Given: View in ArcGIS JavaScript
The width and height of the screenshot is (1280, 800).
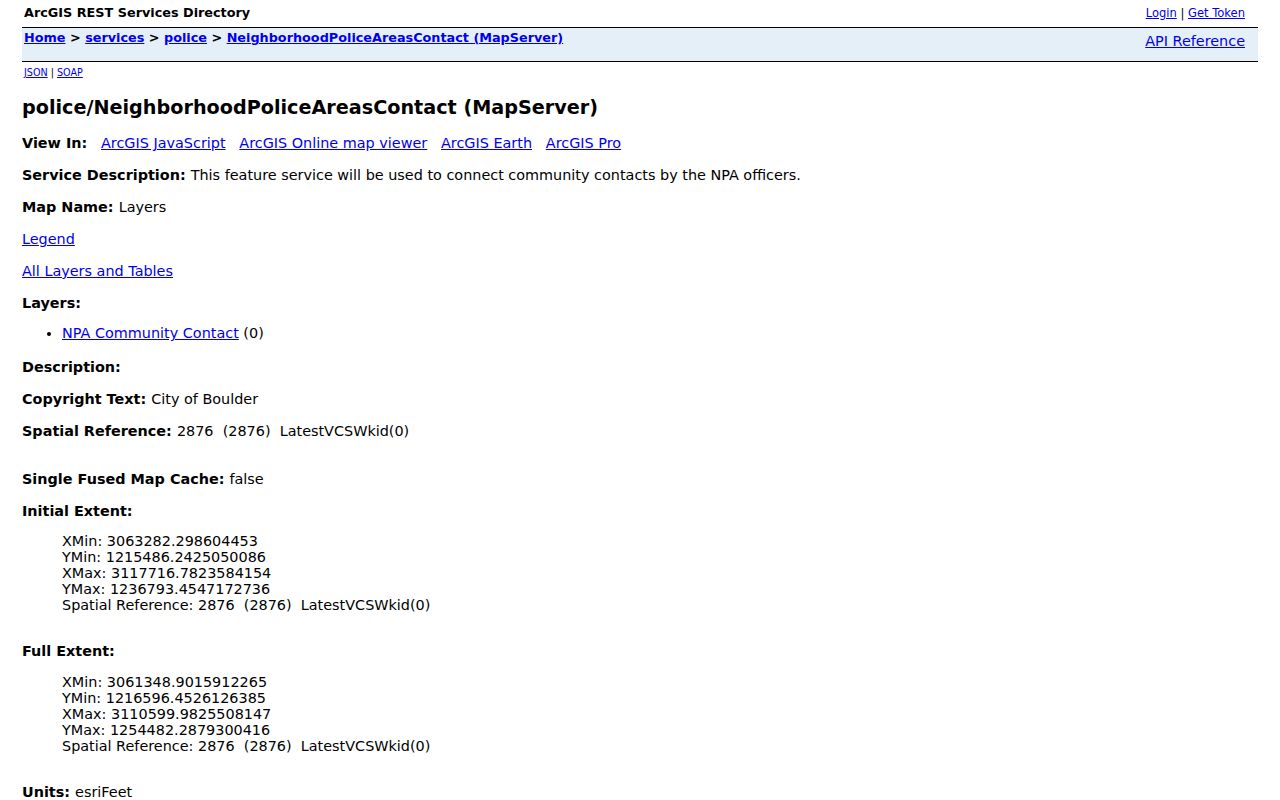Looking at the screenshot, I should (163, 143).
